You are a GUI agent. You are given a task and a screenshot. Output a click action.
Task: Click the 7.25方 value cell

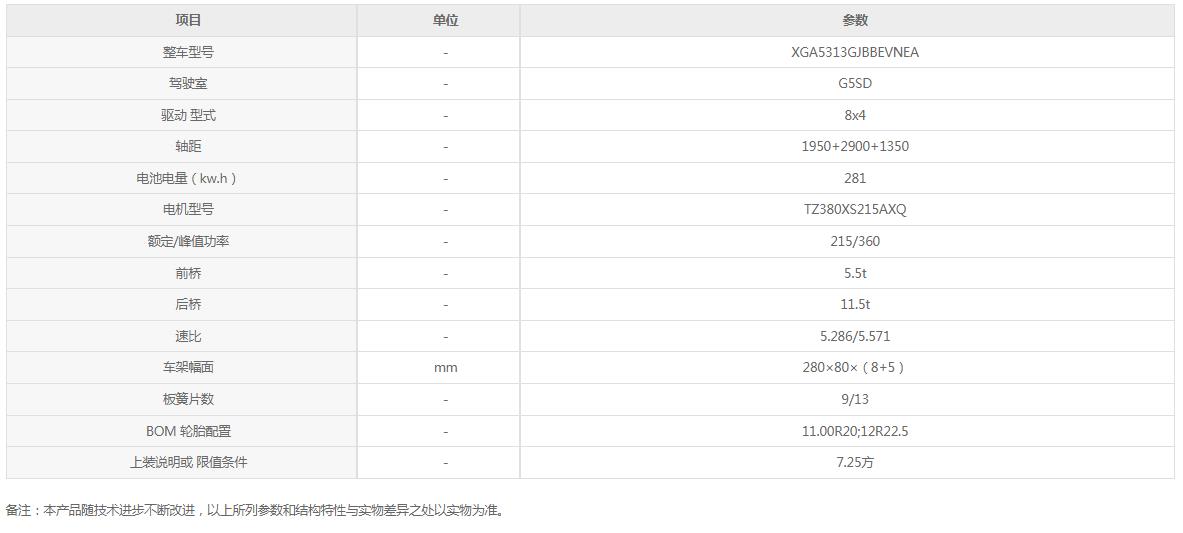[855, 463]
